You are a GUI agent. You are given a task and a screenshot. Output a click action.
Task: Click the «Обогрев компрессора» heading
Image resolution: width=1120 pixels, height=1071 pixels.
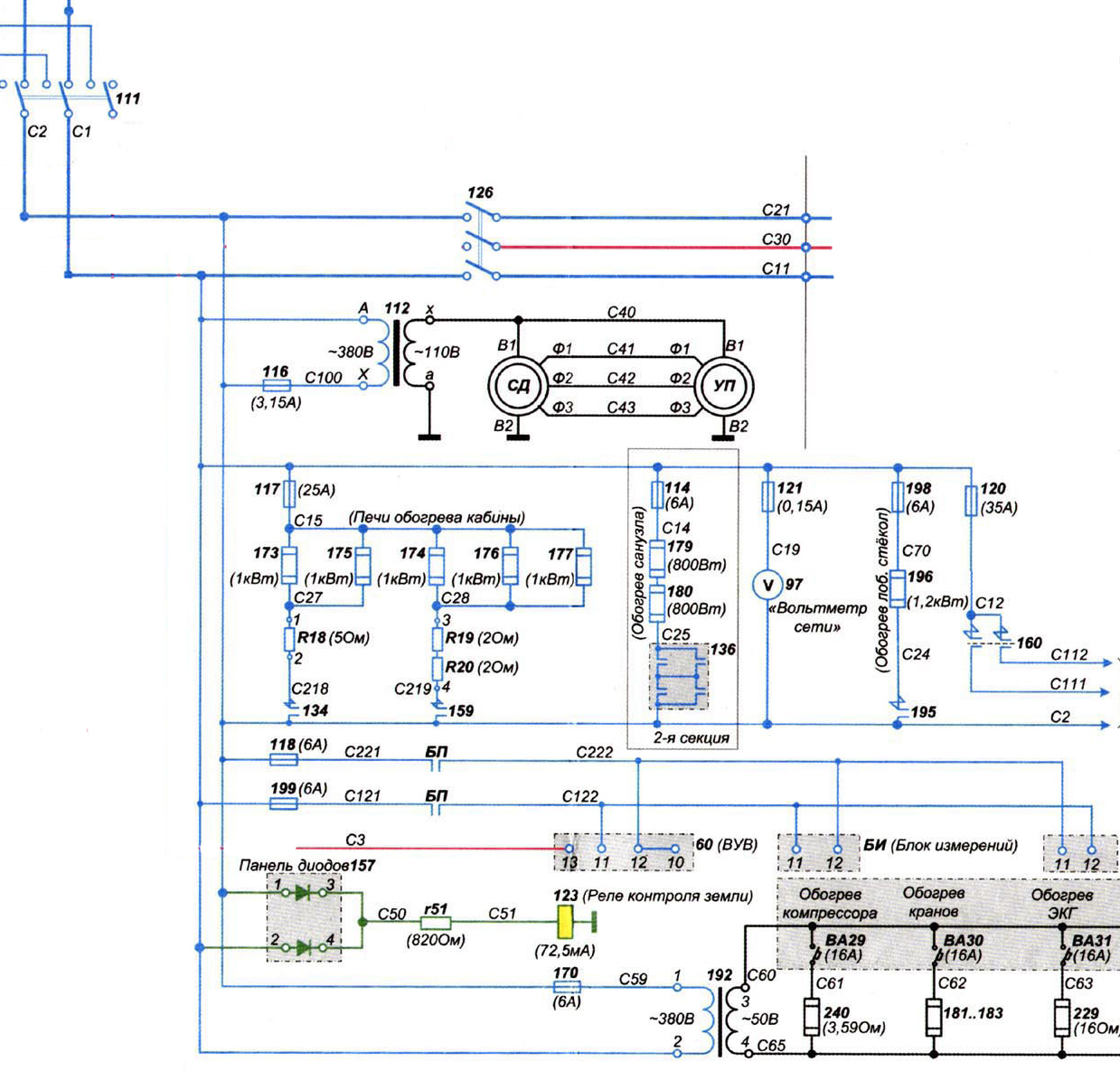[x=830, y=903]
